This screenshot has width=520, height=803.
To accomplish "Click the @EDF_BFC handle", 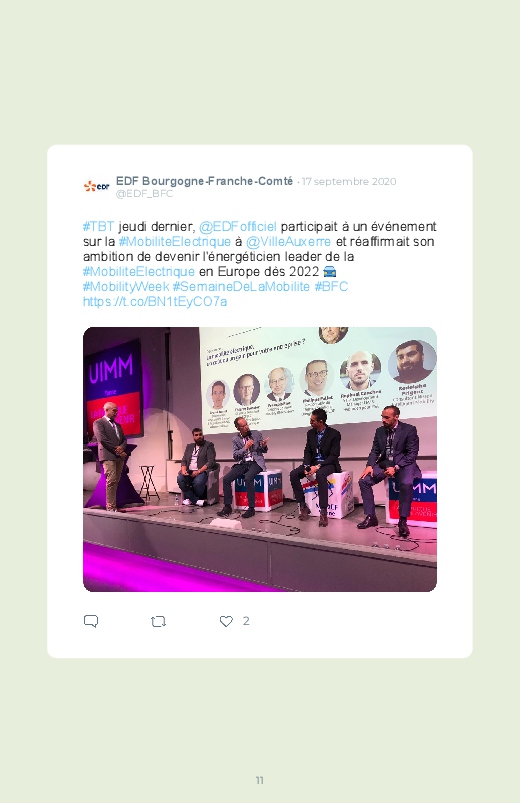I will coord(144,194).
